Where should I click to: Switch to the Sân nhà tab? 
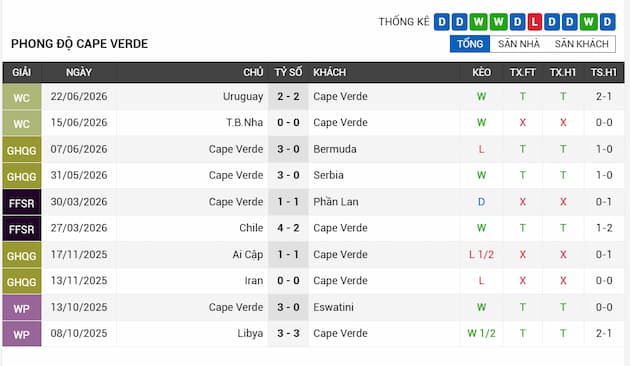[519, 44]
